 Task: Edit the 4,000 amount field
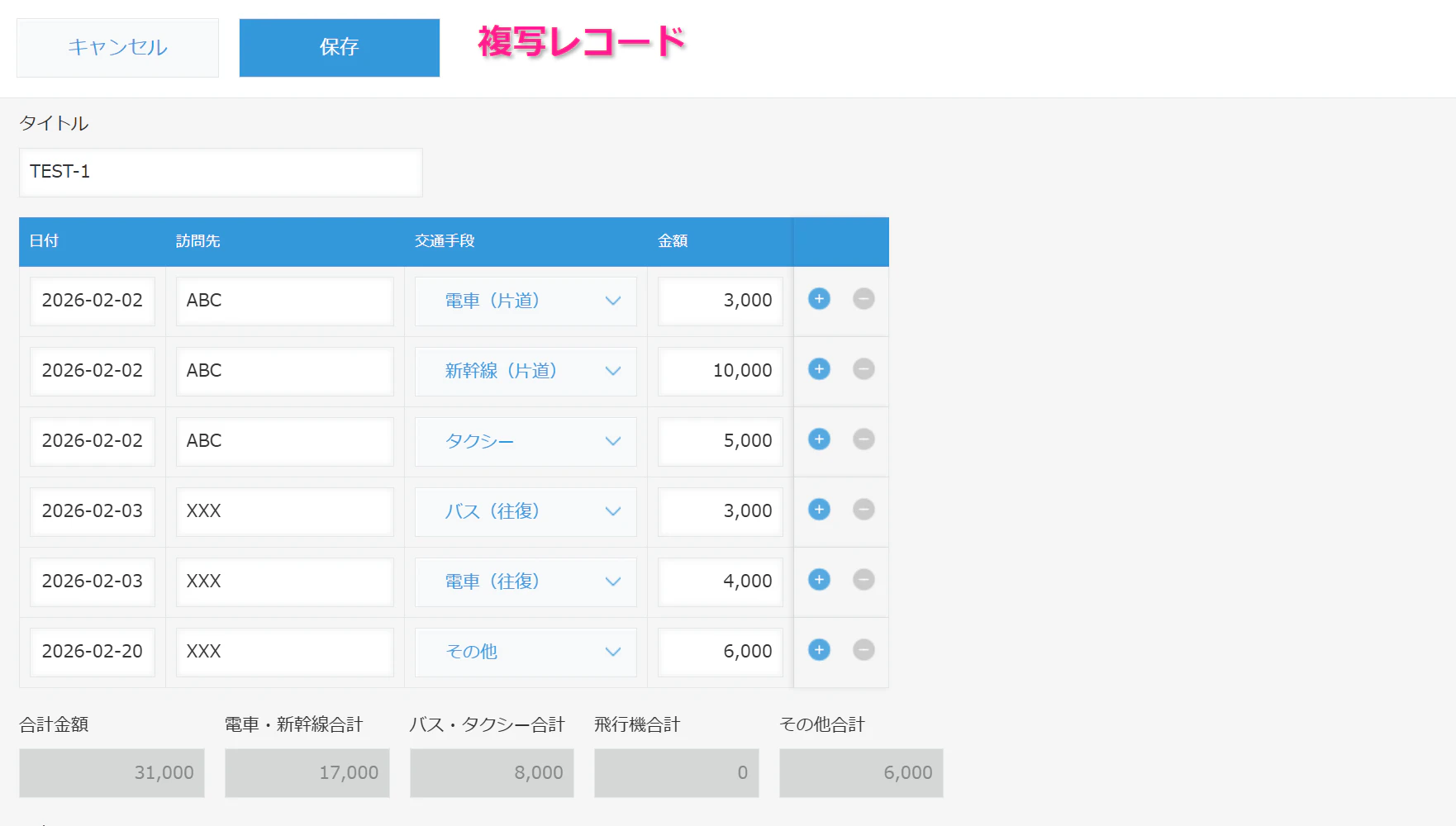721,582
